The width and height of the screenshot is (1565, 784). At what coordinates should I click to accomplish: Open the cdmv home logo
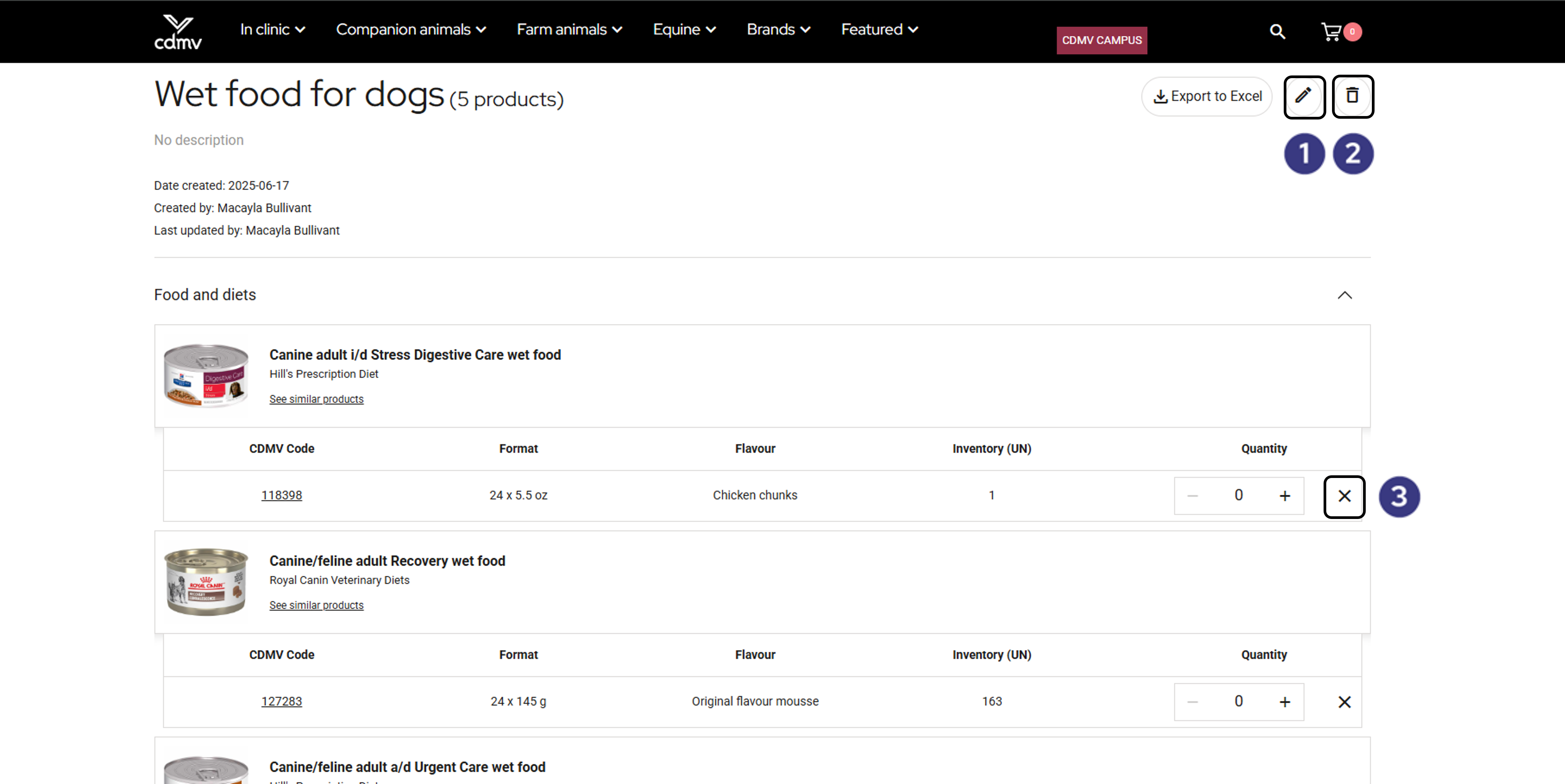177,31
